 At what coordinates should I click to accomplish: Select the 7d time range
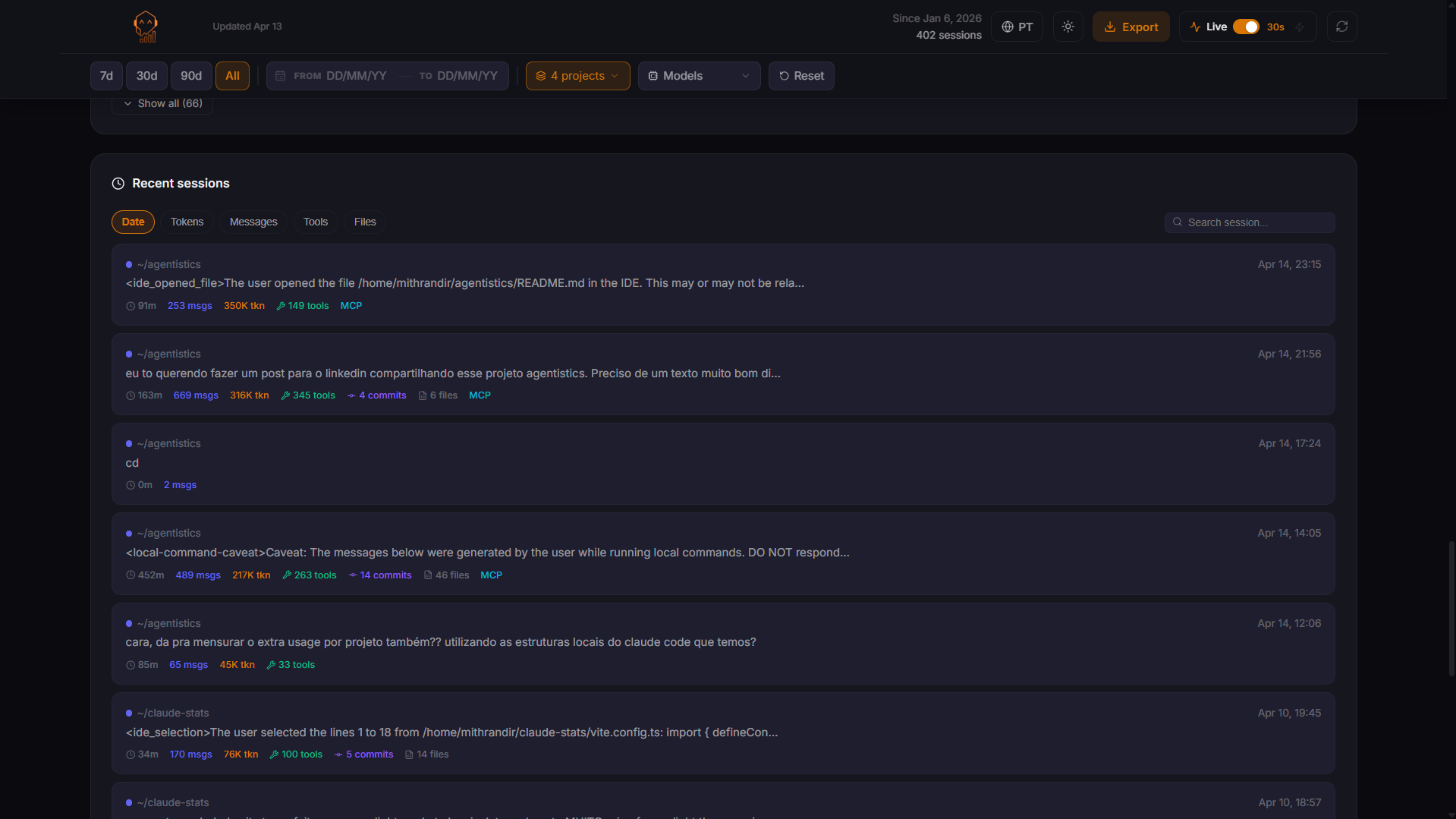pyautogui.click(x=106, y=76)
